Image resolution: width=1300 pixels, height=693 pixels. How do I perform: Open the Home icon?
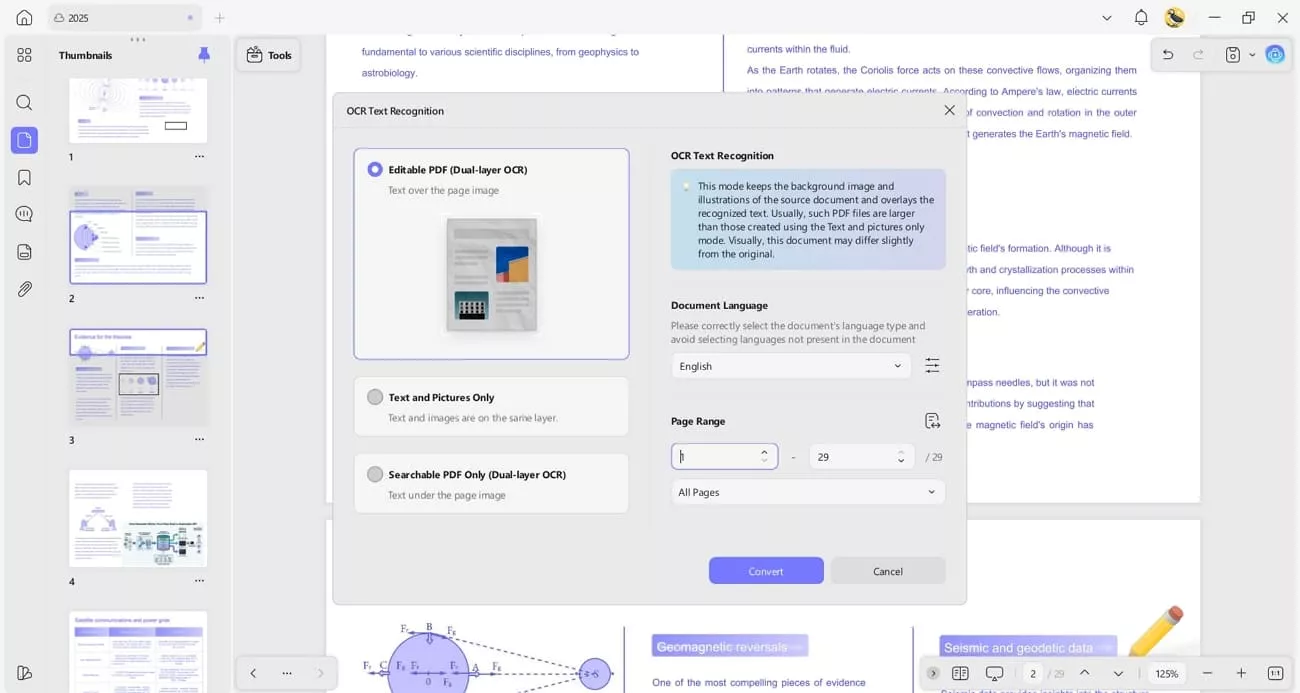click(24, 17)
